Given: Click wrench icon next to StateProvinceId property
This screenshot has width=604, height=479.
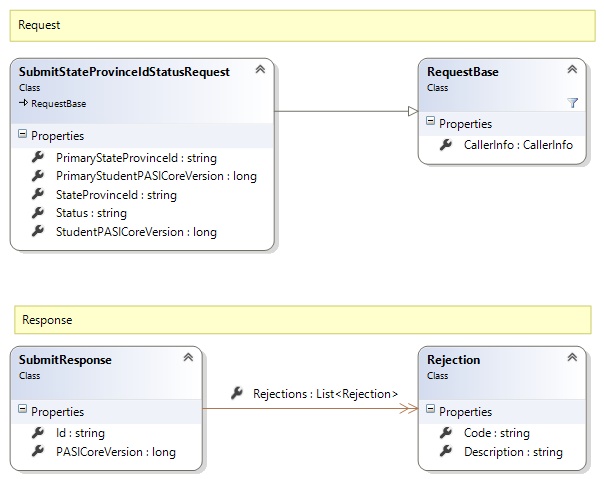Looking at the screenshot, I should [38, 195].
